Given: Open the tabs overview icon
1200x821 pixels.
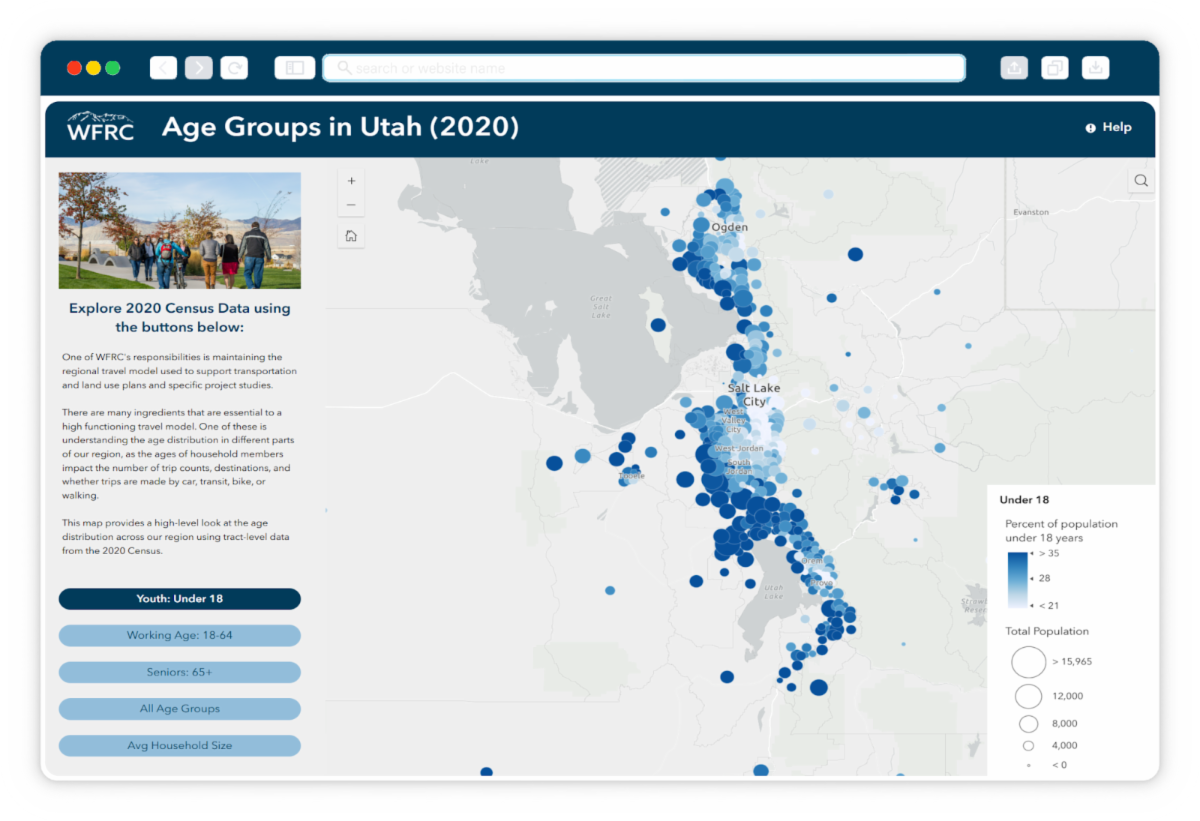Looking at the screenshot, I should pyautogui.click(x=1055, y=68).
